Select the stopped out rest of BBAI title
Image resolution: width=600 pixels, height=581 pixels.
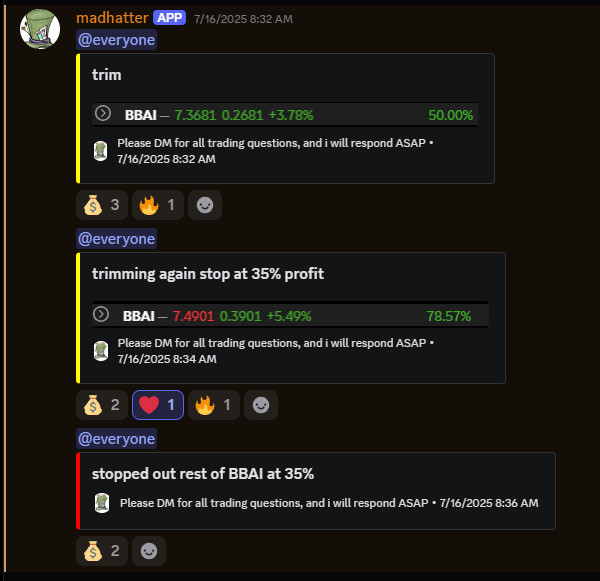tap(203, 474)
